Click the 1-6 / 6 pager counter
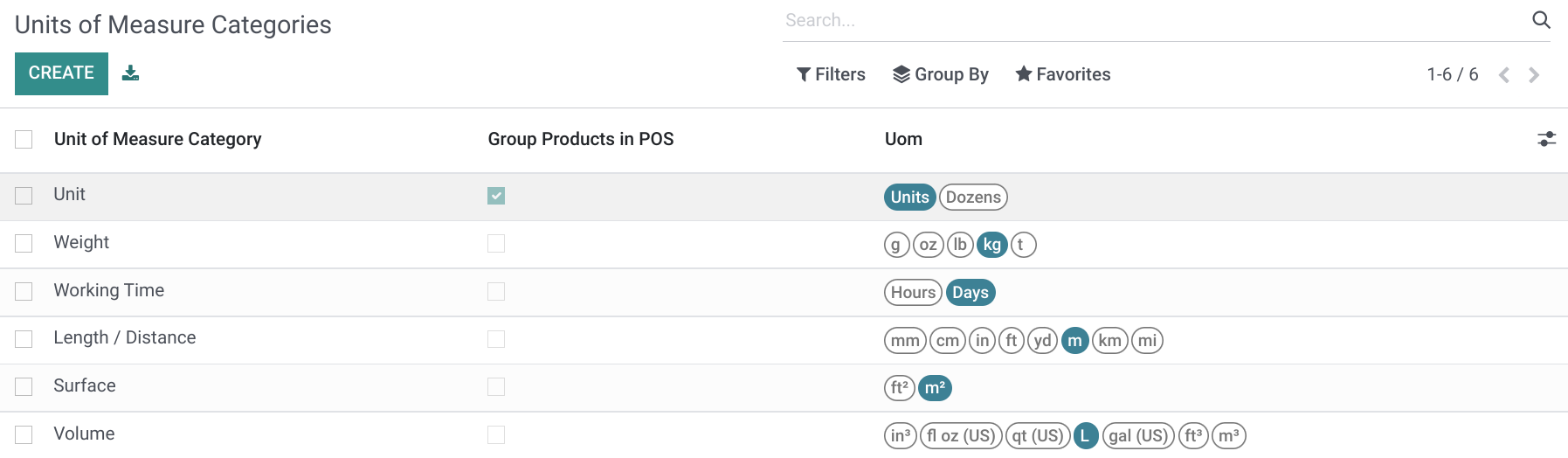Viewport: 1568px width, 458px height. click(1452, 74)
